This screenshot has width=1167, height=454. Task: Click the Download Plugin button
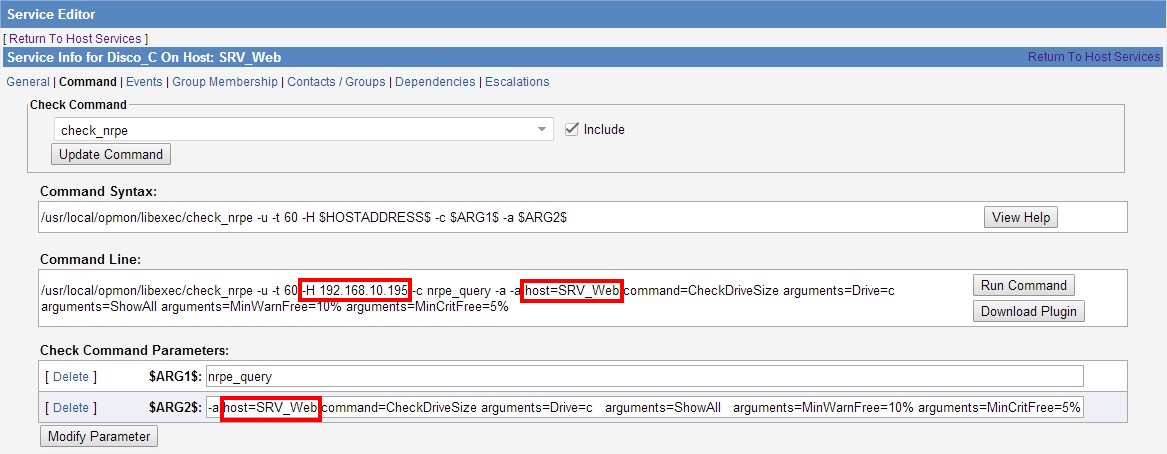tap(1028, 311)
